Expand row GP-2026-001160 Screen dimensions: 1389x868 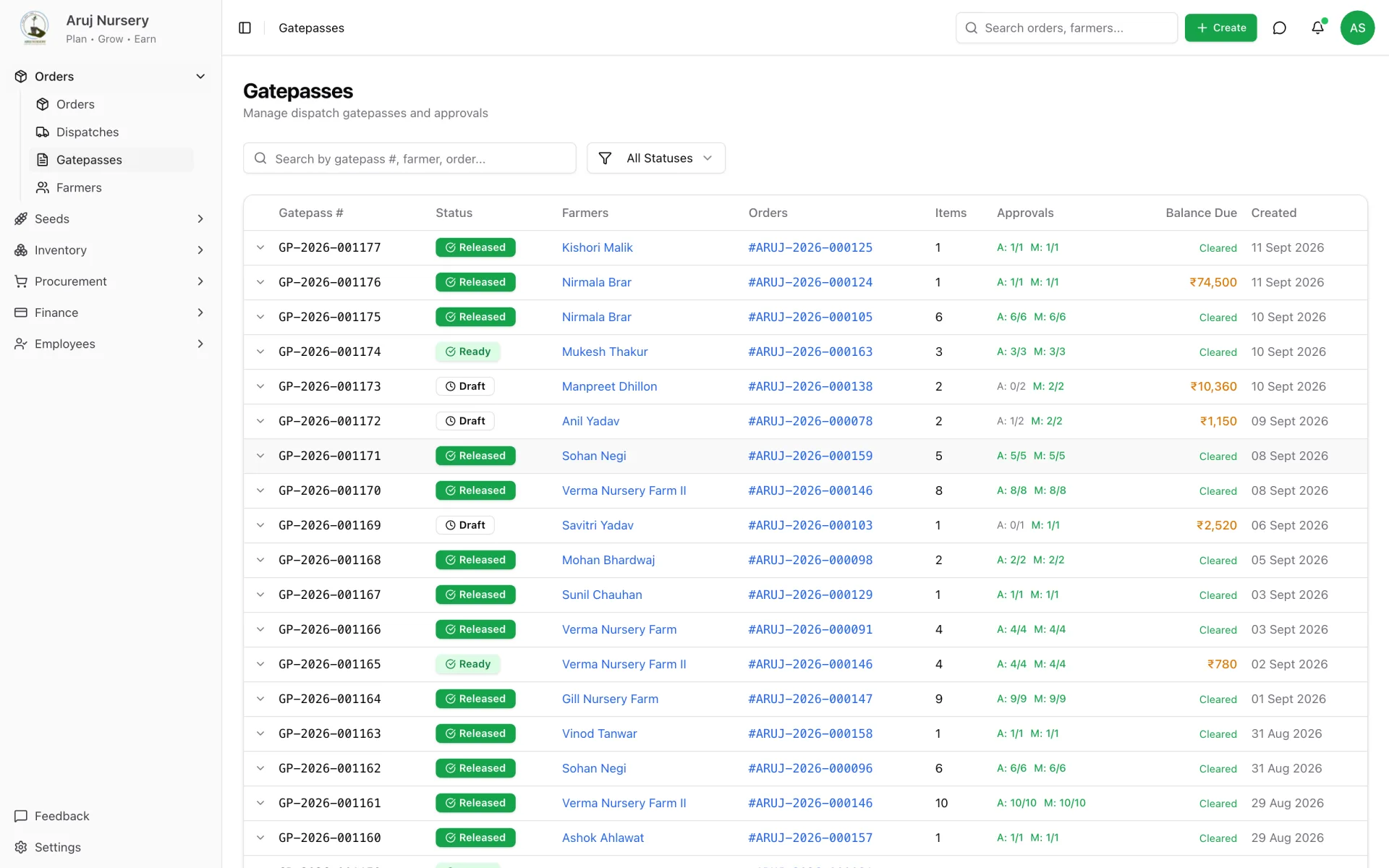(x=260, y=838)
